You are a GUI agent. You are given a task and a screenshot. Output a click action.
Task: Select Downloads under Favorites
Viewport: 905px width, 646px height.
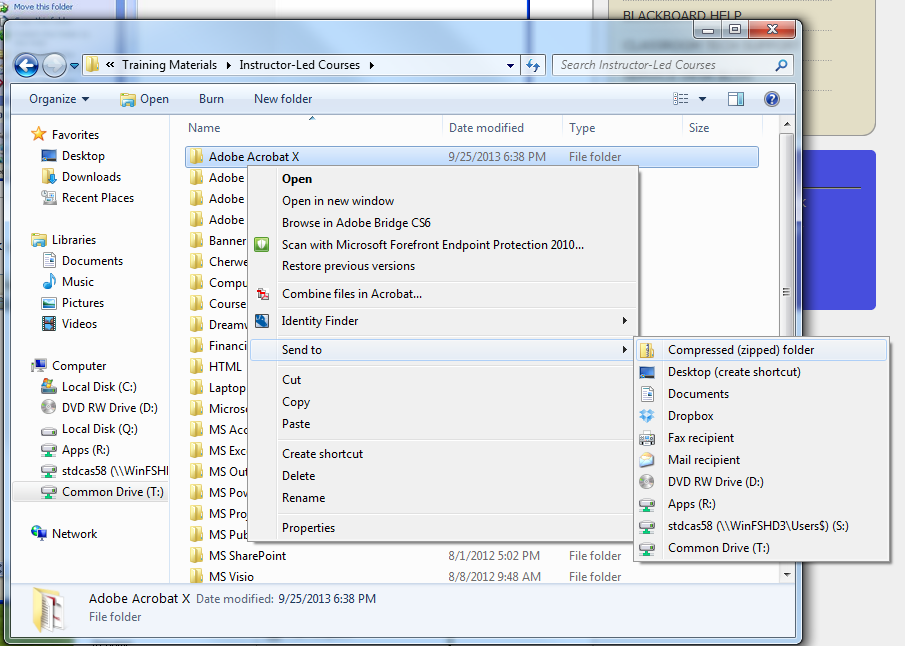(91, 177)
